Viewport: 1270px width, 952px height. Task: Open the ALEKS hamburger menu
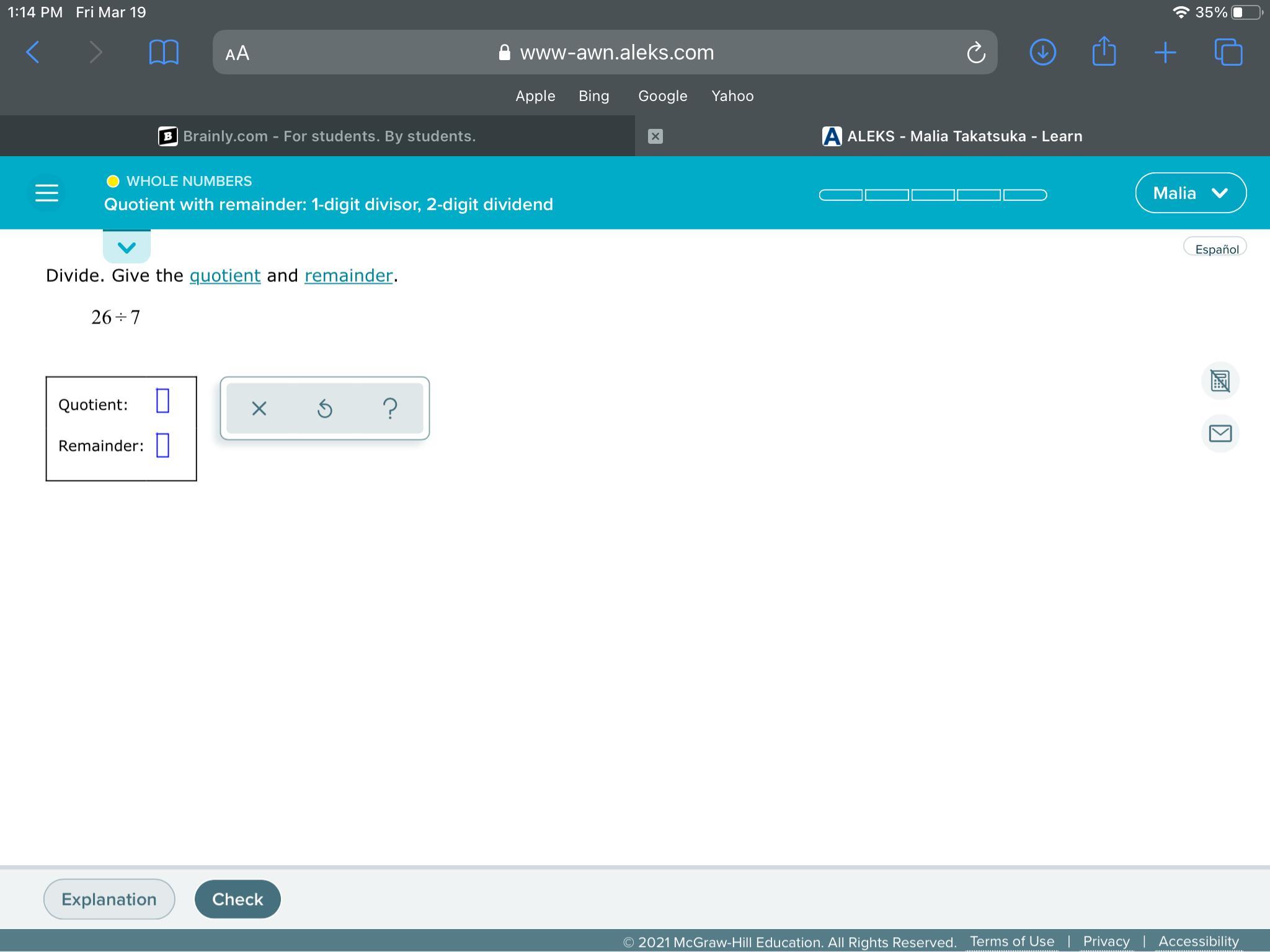coord(47,193)
